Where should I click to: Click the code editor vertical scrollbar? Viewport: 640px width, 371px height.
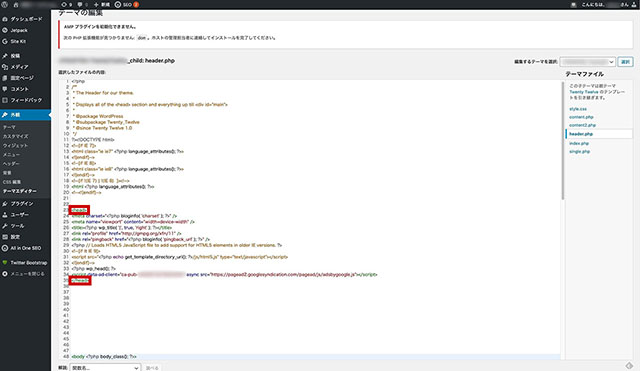tap(563, 141)
